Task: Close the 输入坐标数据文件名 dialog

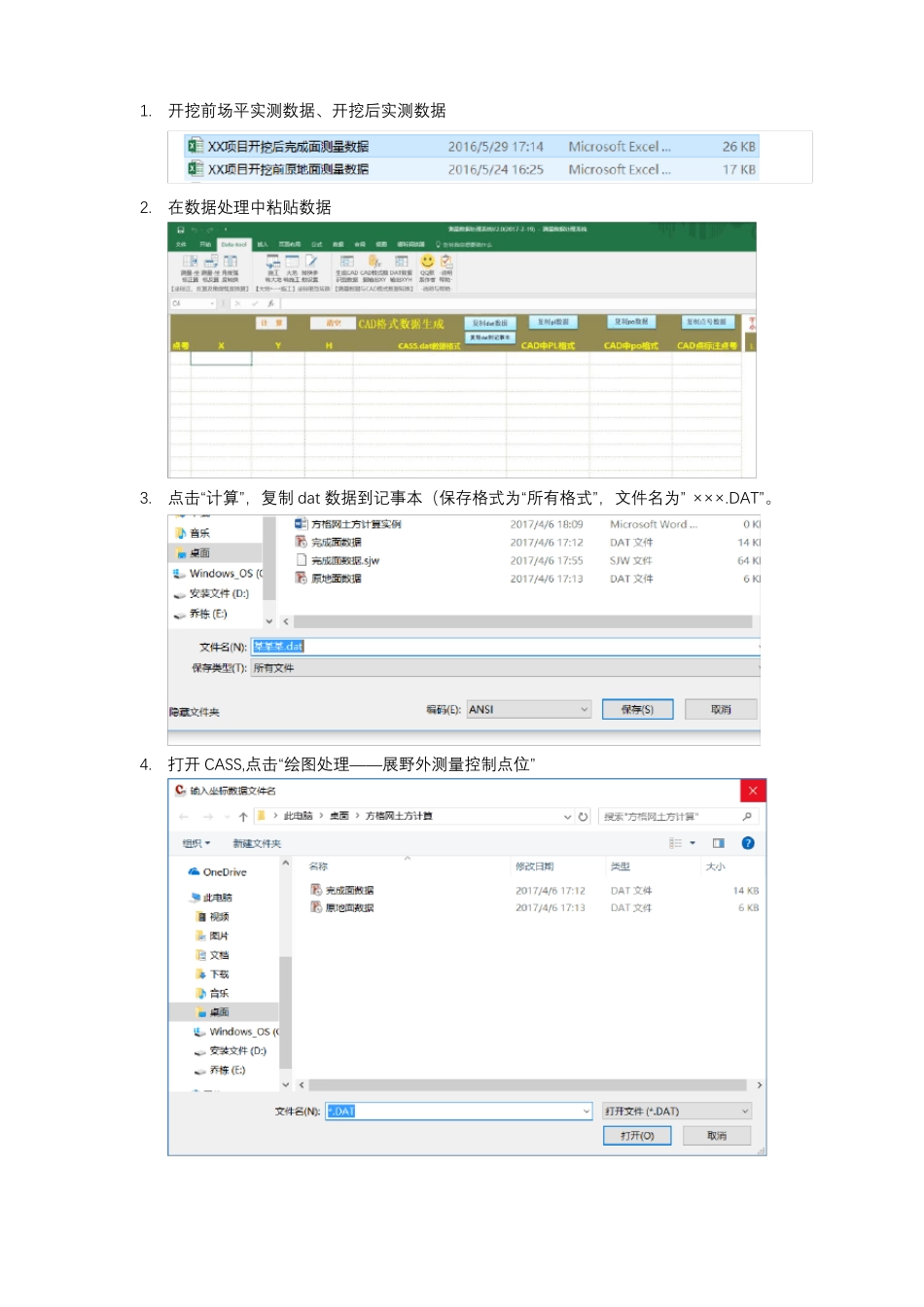Action: tap(753, 791)
